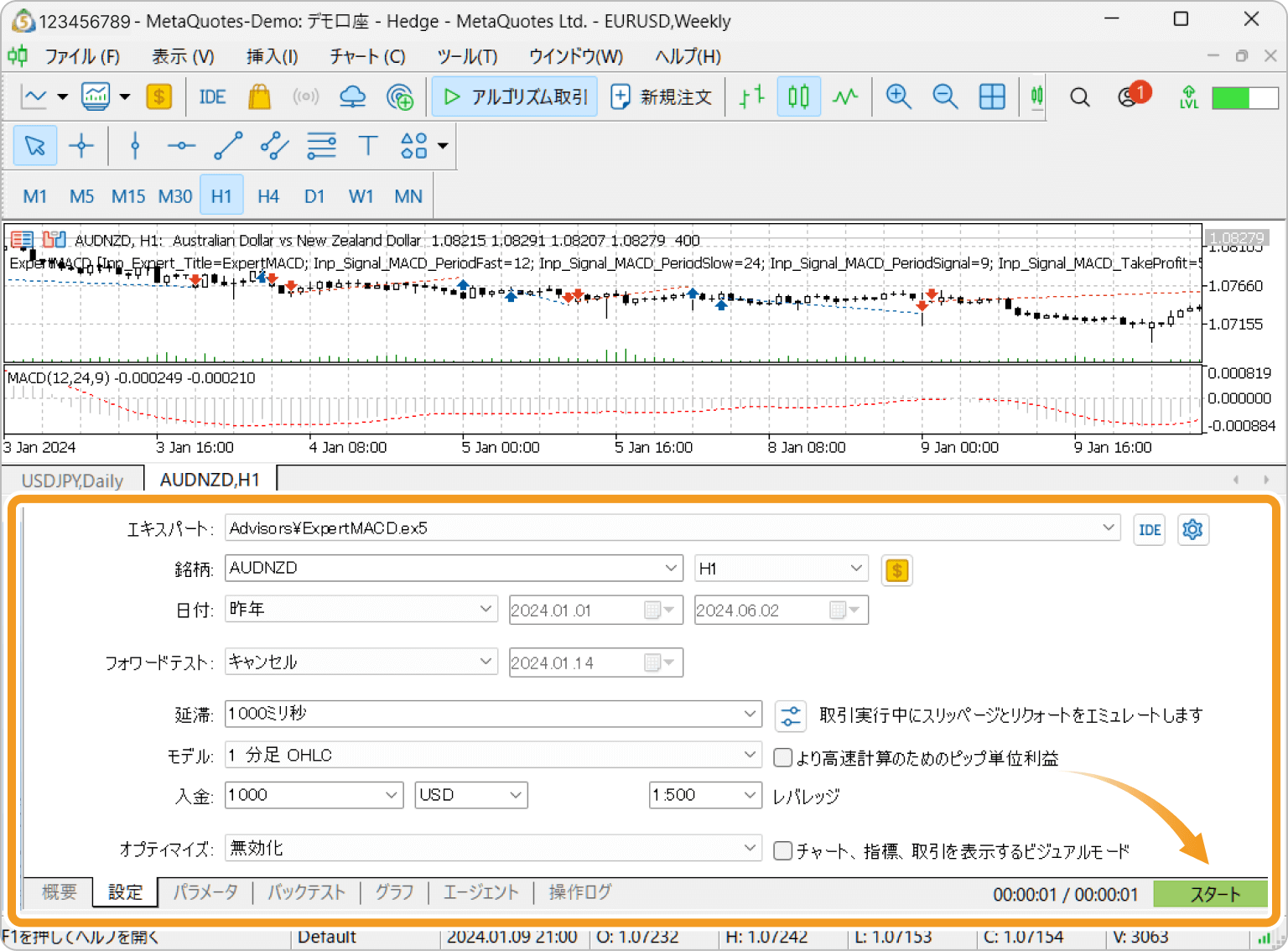Open the 銘柄 AUDNZD symbol dropdown

(454, 568)
